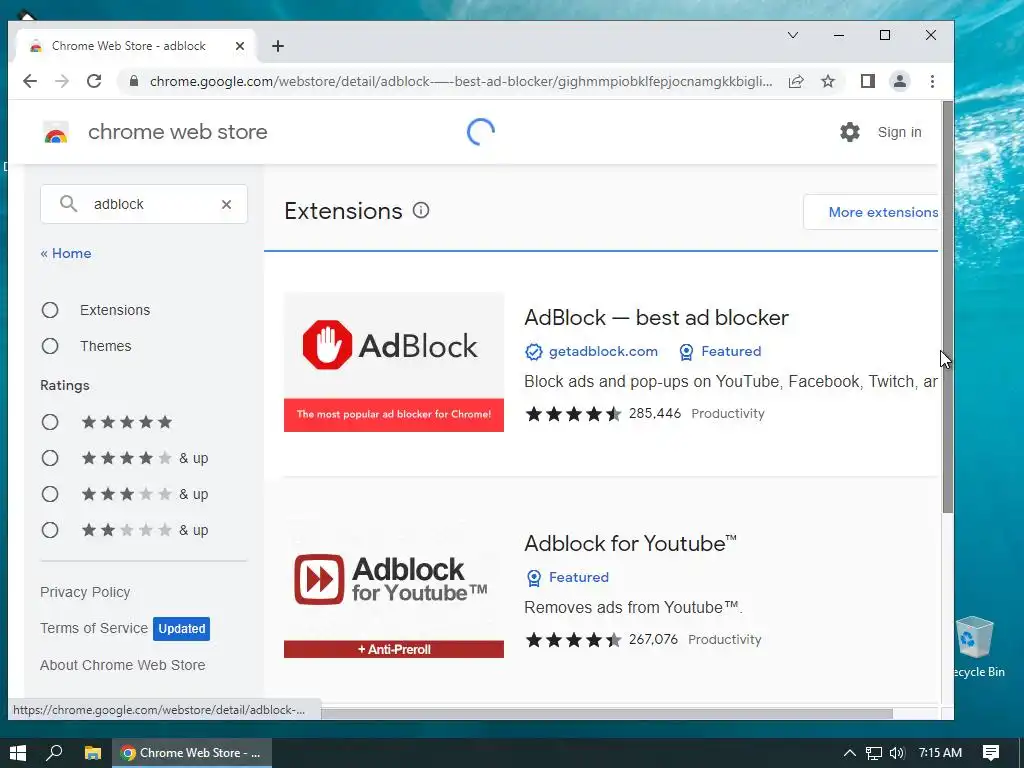Filter by Themes radio option
Screen dimensions: 1024x768
[x=50, y=346]
